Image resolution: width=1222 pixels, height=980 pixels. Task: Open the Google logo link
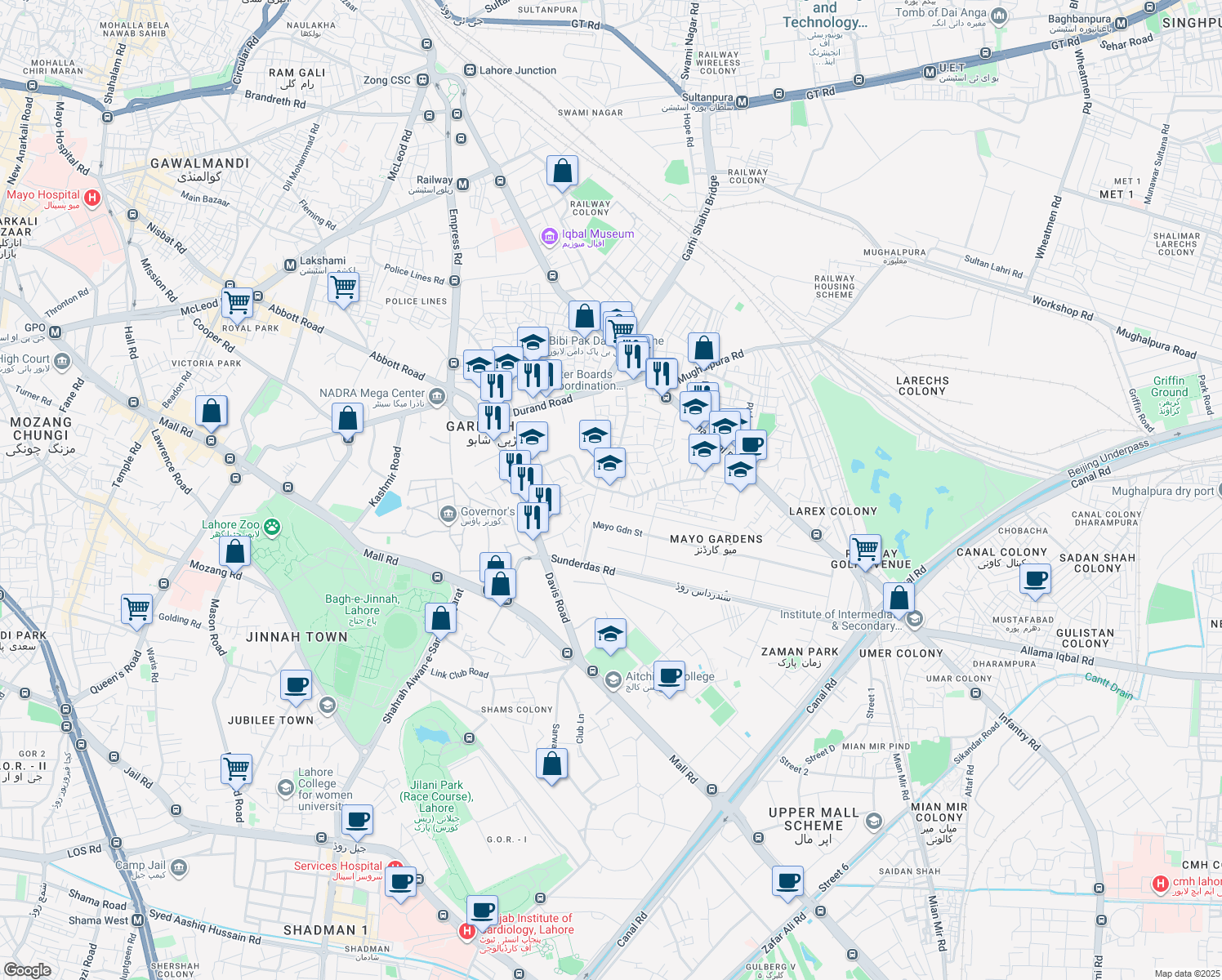tap(27, 969)
